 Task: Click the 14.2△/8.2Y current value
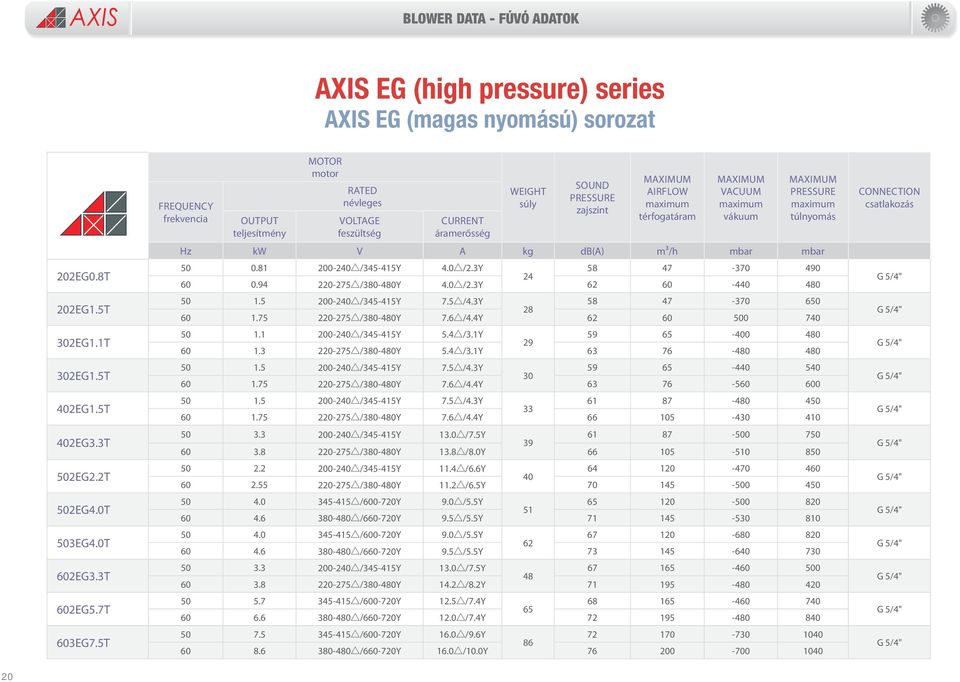point(462,584)
